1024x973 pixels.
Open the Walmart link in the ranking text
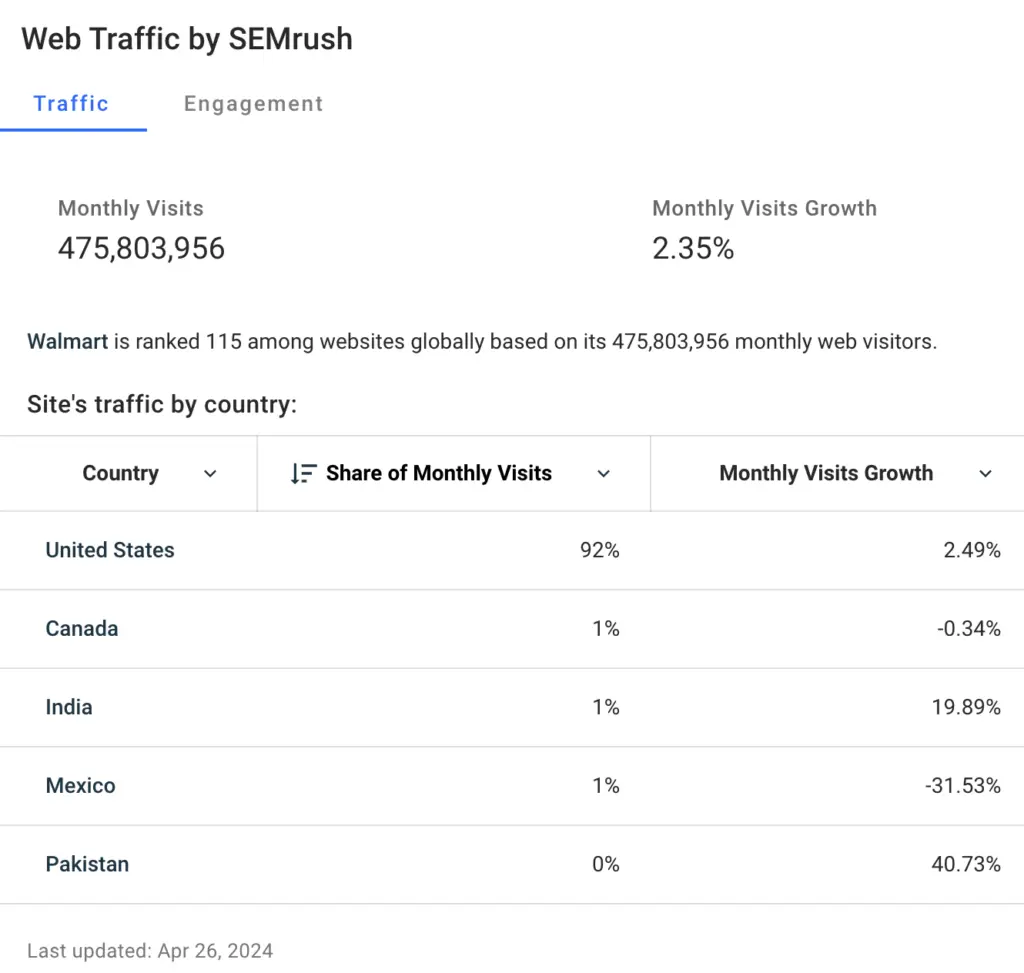click(67, 341)
